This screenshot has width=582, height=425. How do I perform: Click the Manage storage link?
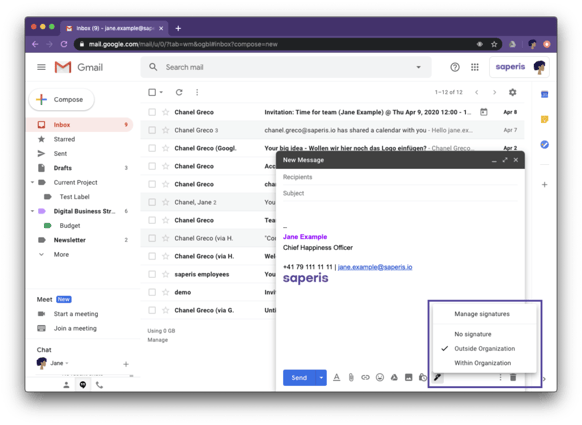point(158,340)
